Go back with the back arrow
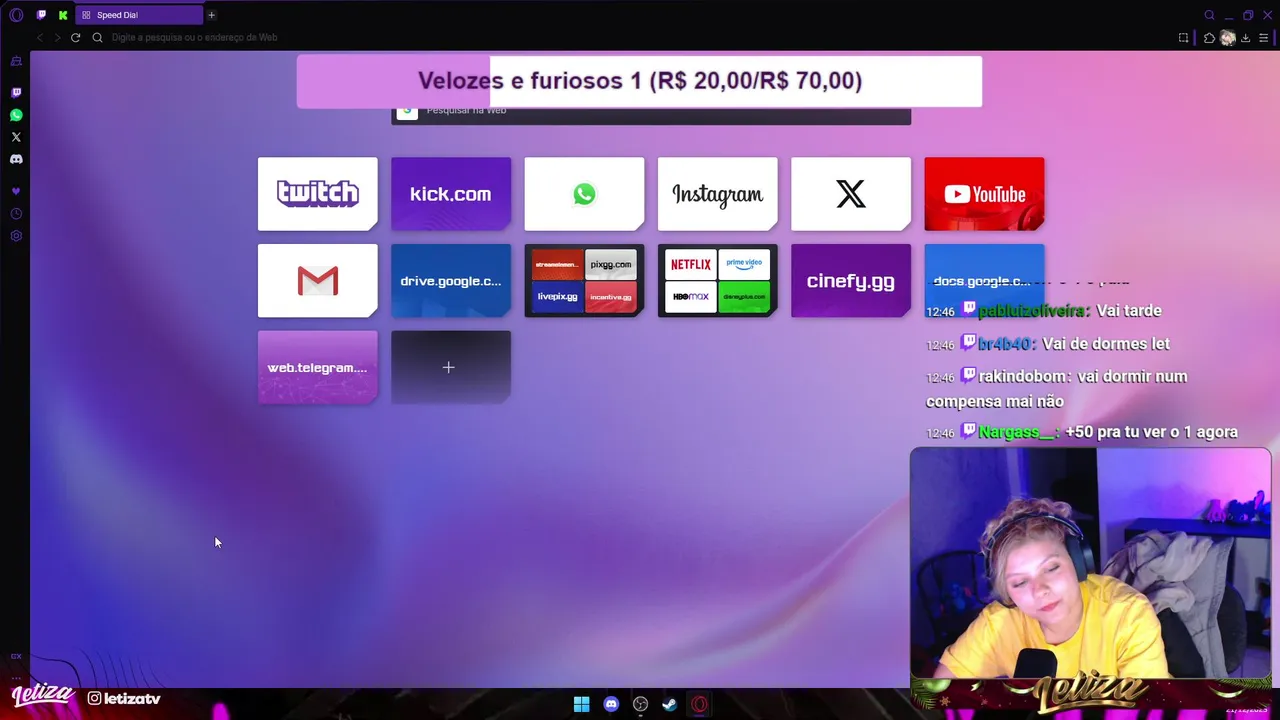This screenshot has height=720, width=1280. (x=40, y=37)
